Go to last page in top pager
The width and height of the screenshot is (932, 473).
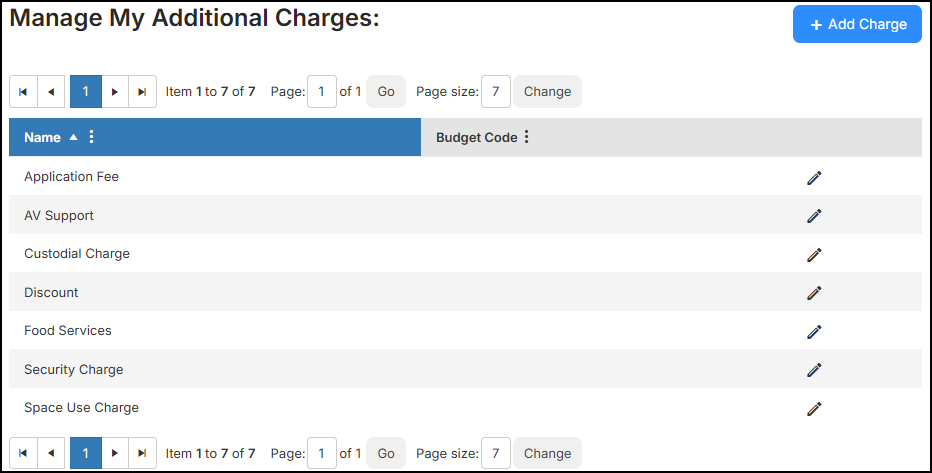coord(142,92)
